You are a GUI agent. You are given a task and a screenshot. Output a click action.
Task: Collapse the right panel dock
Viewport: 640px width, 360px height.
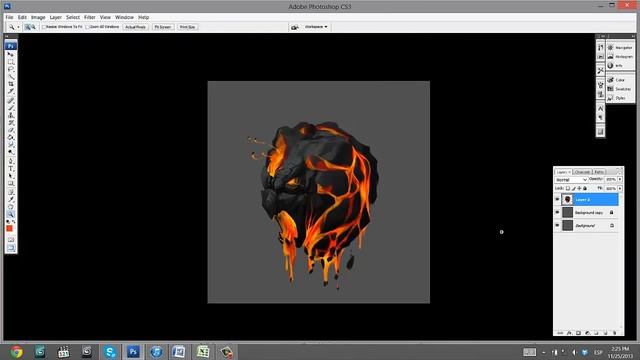(x=633, y=36)
